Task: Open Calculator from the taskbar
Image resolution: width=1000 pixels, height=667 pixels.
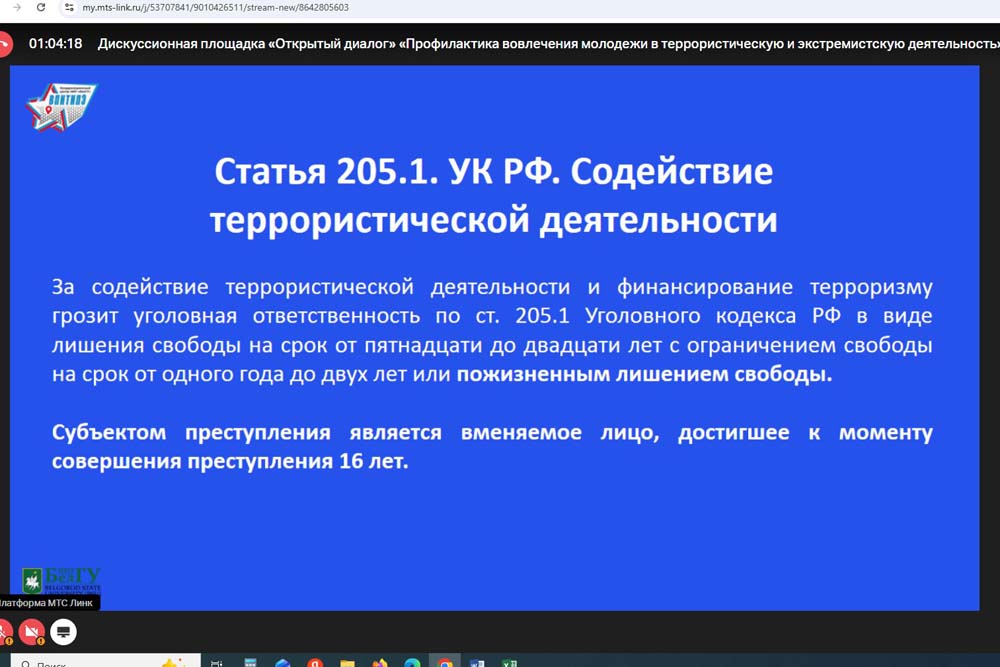Action: point(251,663)
